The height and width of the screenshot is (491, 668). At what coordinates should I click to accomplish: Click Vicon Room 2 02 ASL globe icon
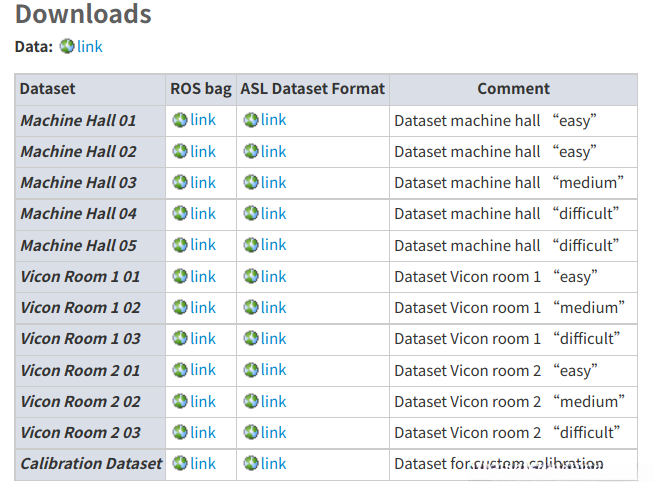coord(250,401)
